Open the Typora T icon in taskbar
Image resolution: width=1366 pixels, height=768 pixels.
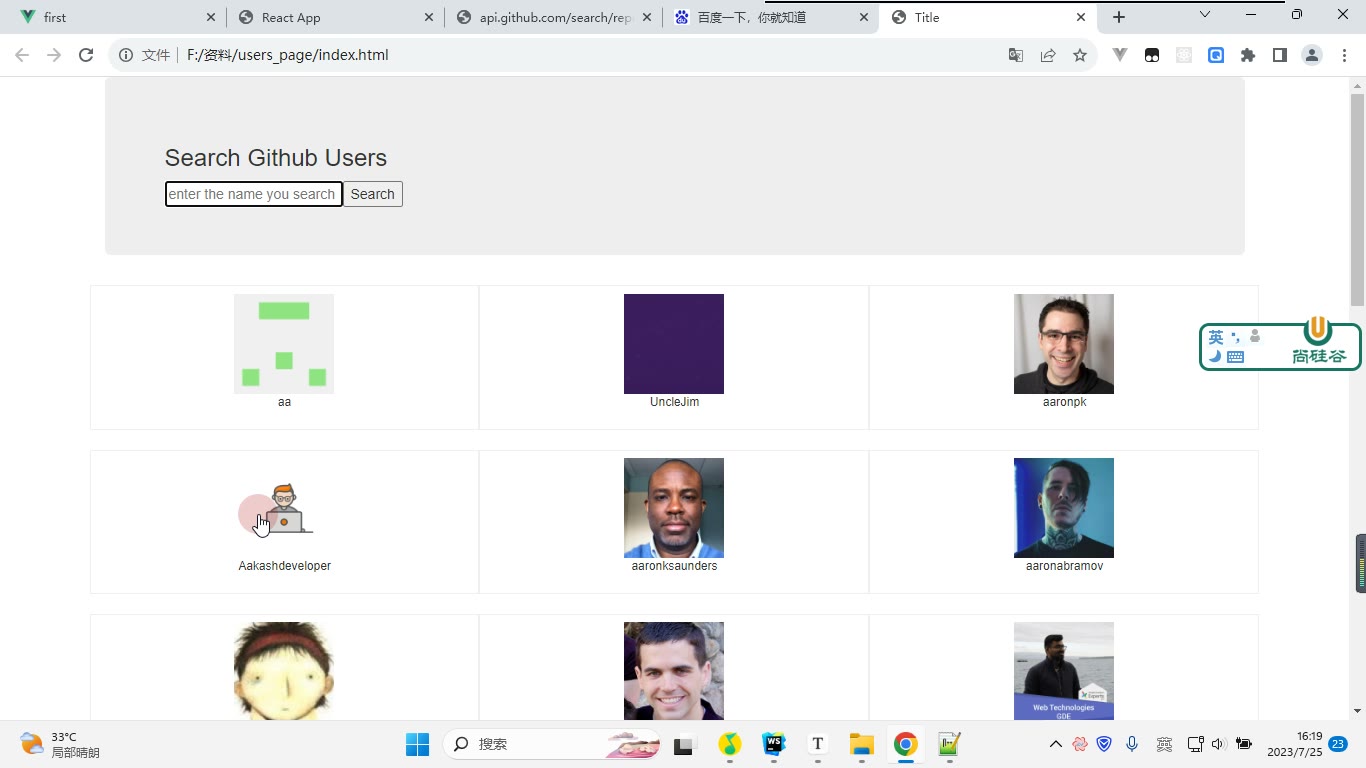[x=818, y=744]
